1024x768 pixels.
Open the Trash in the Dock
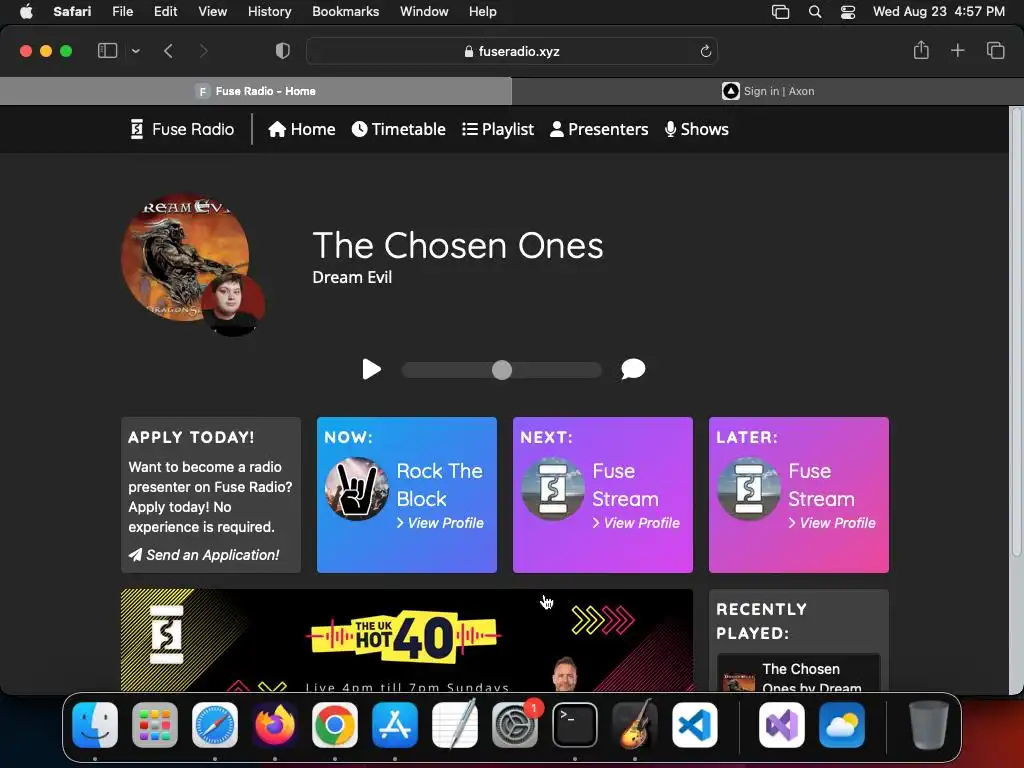(x=929, y=725)
